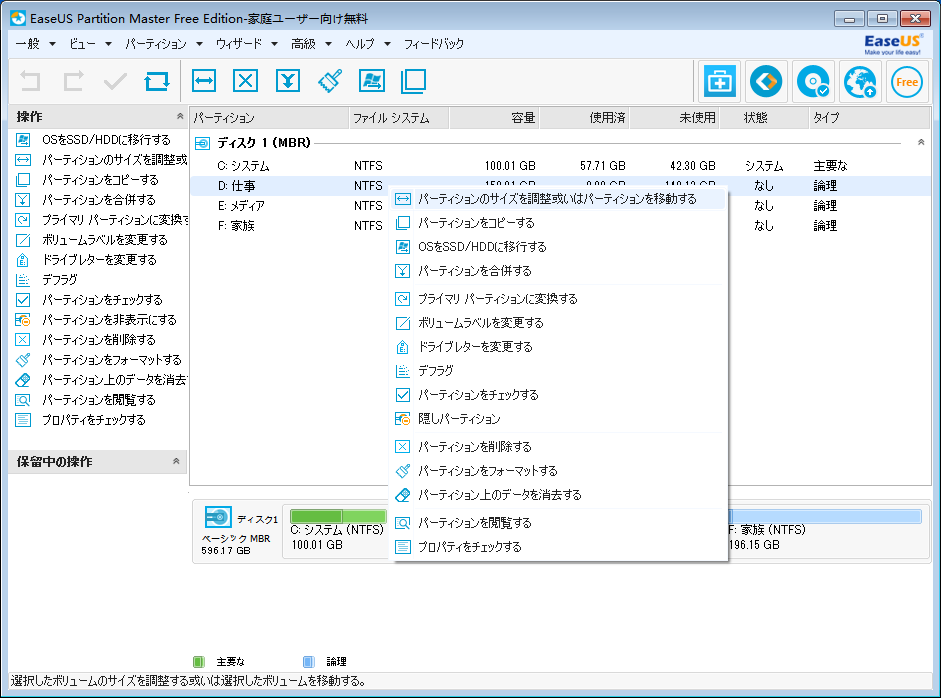Choose ドライブレターを変更する in the context menu
This screenshot has width=941, height=698.
click(x=558, y=346)
